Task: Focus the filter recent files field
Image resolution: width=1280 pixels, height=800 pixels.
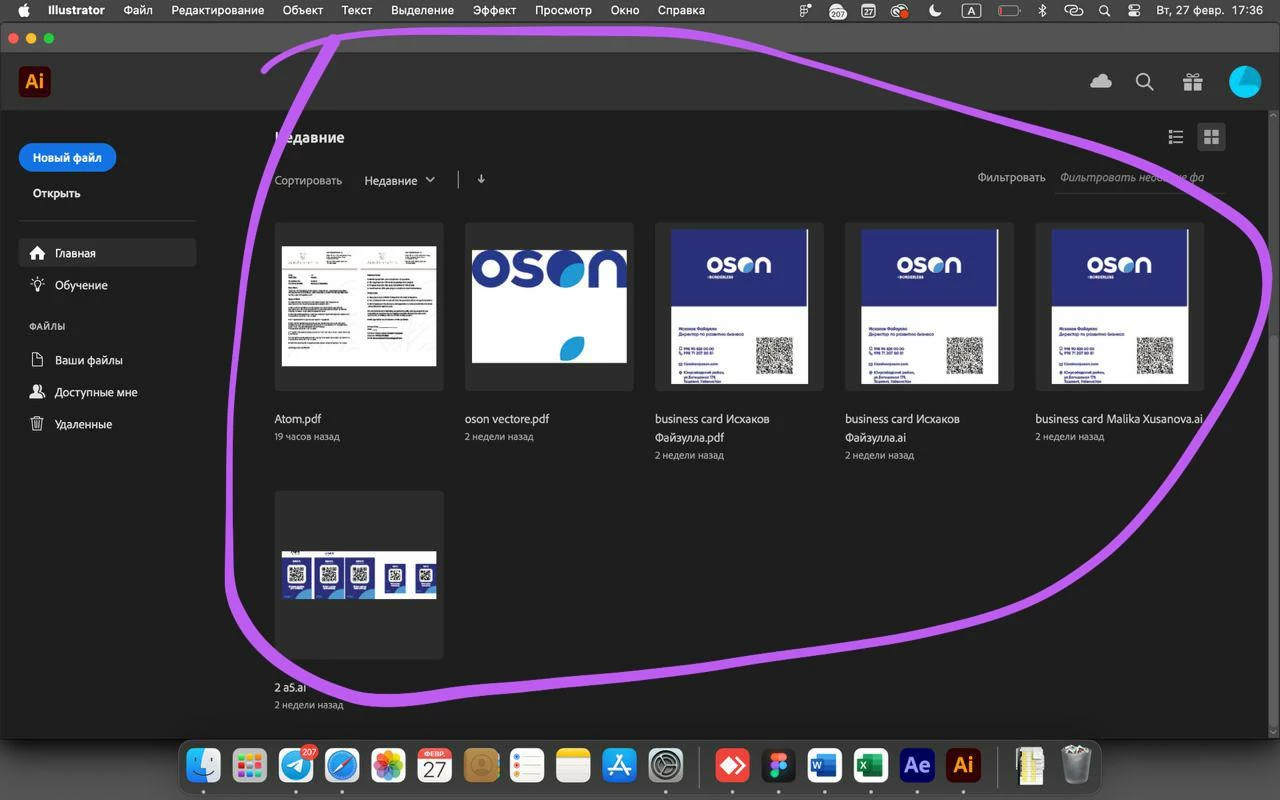Action: 1142,178
